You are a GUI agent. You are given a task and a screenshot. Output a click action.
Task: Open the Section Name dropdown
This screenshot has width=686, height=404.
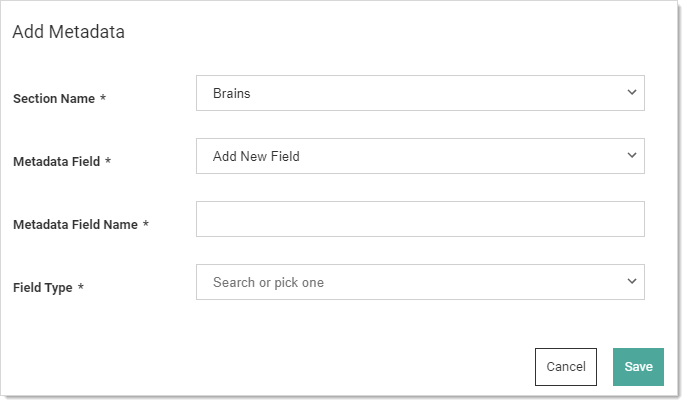click(420, 93)
